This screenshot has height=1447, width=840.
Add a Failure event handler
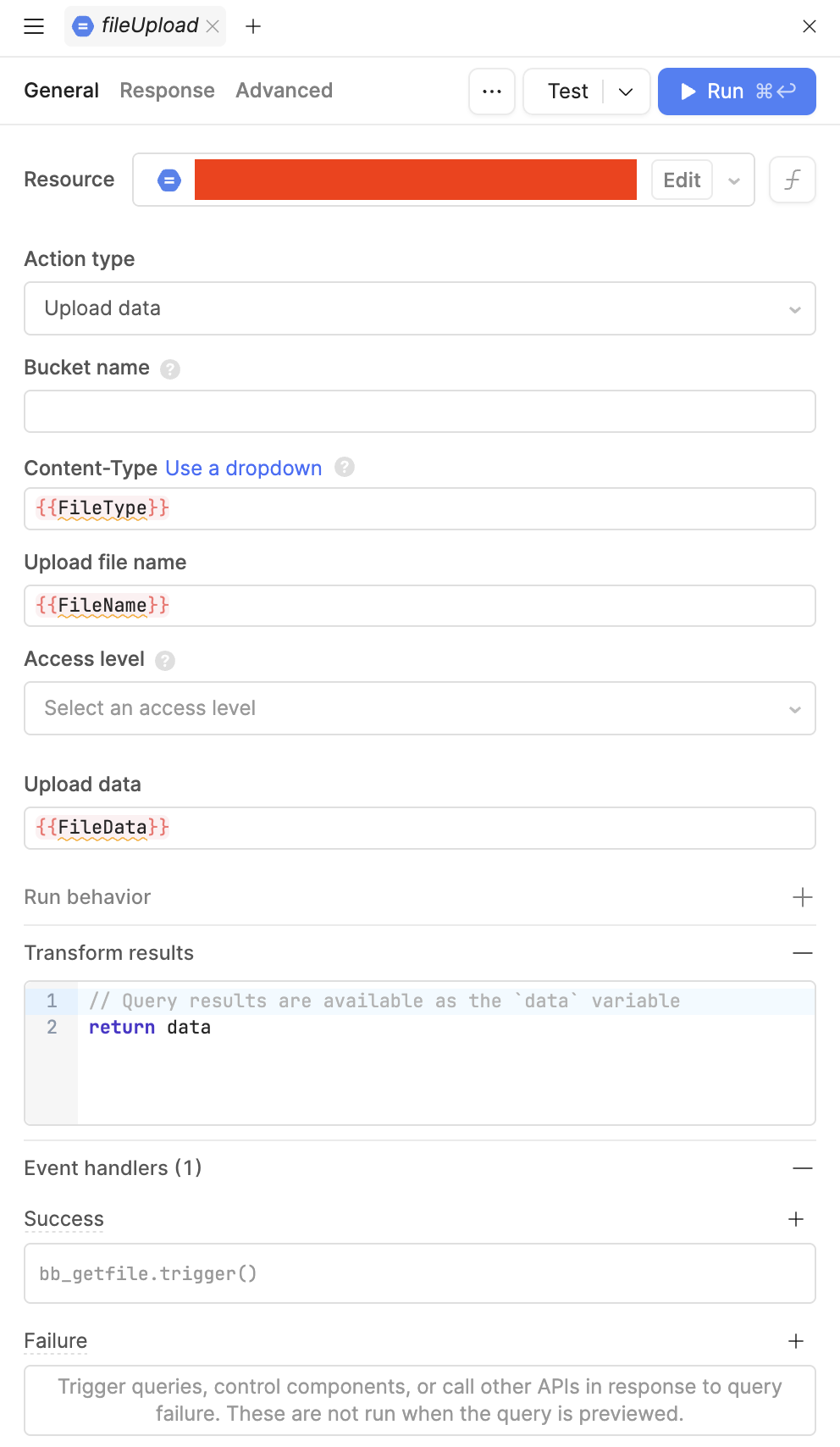[796, 1341]
